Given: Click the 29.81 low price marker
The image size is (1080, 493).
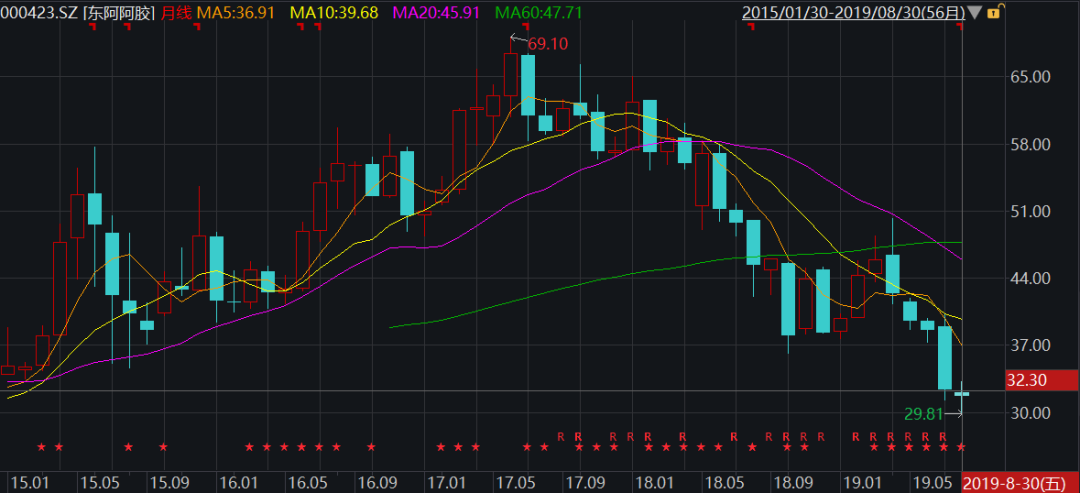Looking at the screenshot, I should click(923, 413).
